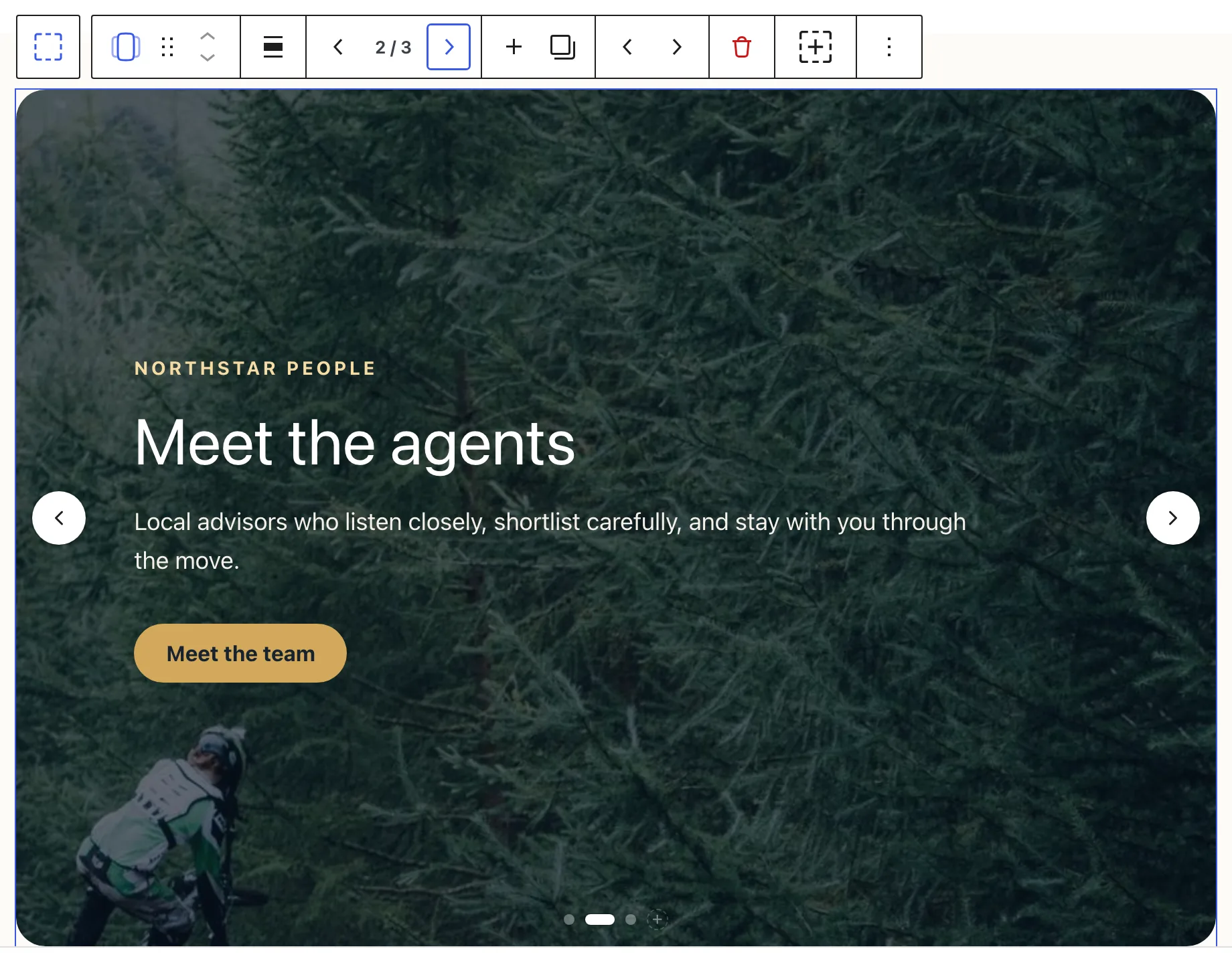Click the Meet the team button
The height and width of the screenshot is (961, 1232).
(240, 653)
